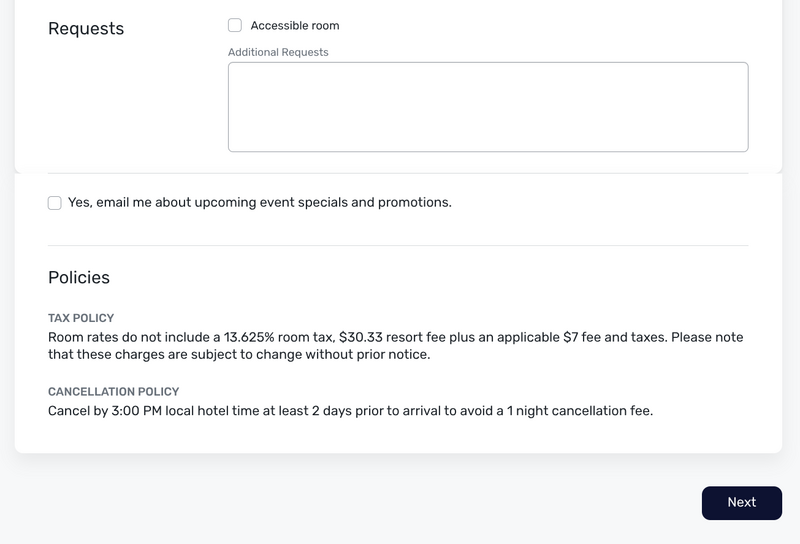Click the Policies section heading
Viewport: 800px width, 544px height.
79,277
